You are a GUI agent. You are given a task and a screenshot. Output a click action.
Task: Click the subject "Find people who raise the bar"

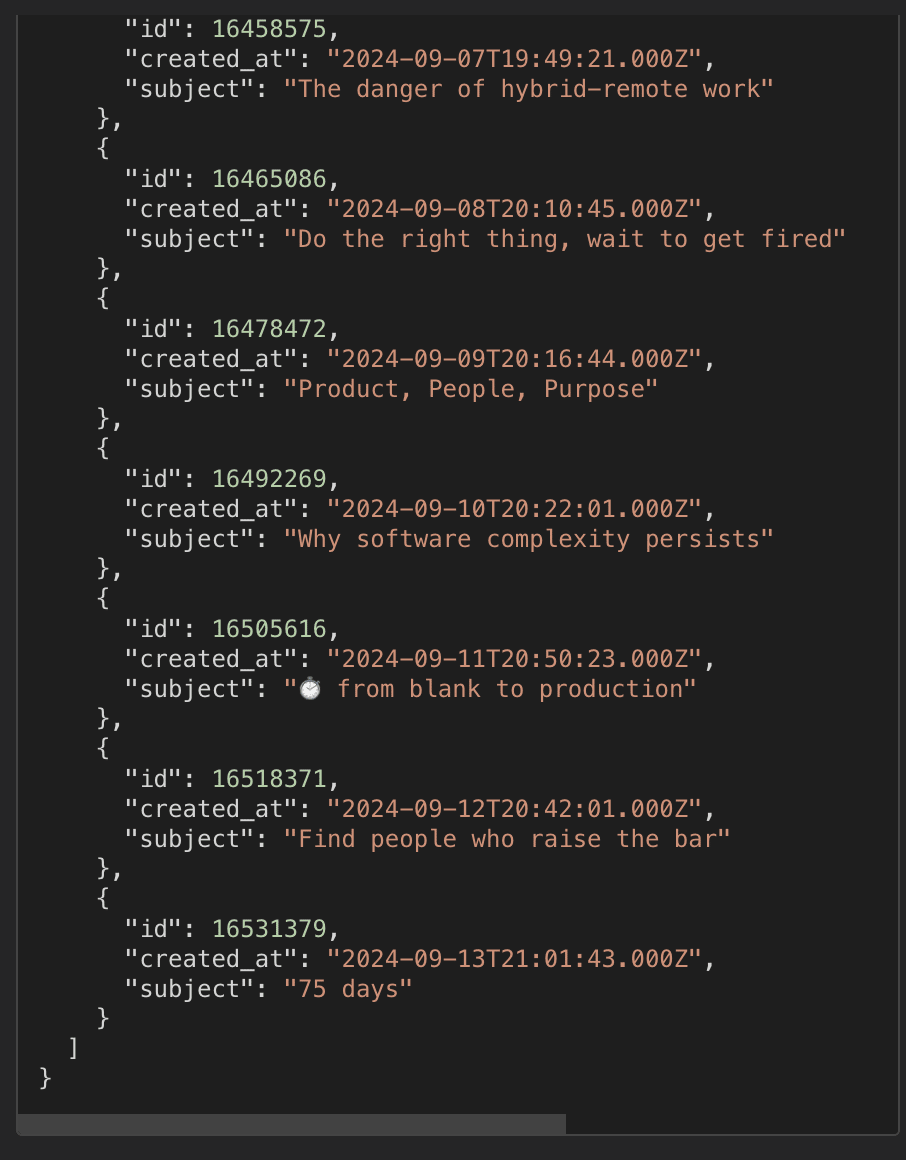(507, 839)
